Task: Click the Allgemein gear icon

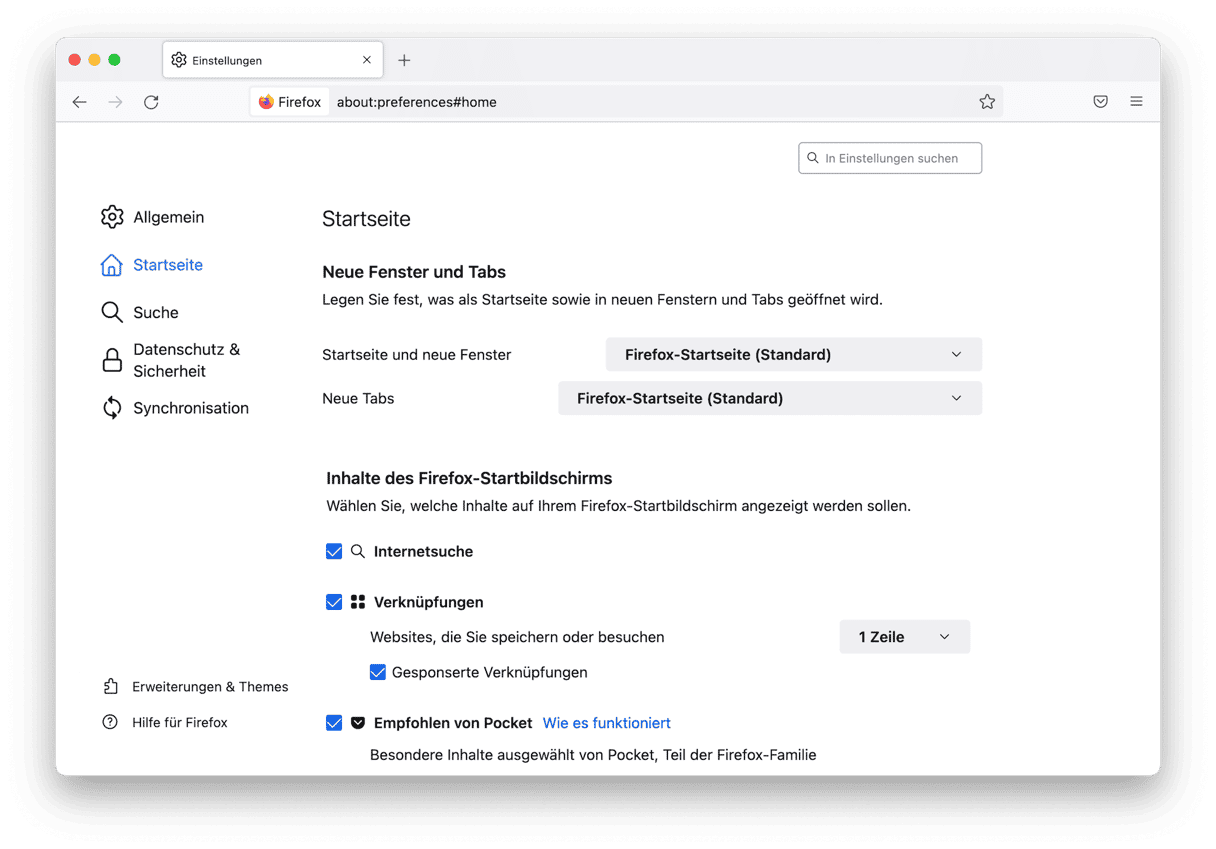Action: pyautogui.click(x=112, y=217)
